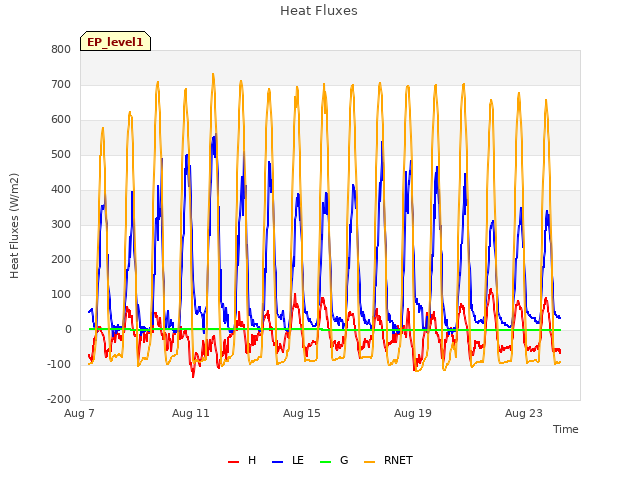Click the Heat Fluxes chart title
The height and width of the screenshot is (480, 640).
coord(319,11)
